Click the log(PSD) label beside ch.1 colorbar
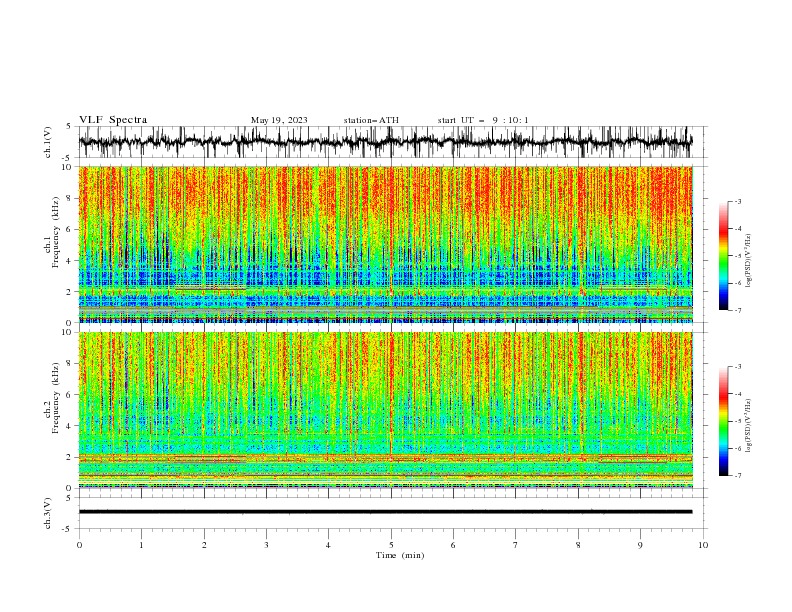This screenshot has height=612, width=792. tap(749, 261)
